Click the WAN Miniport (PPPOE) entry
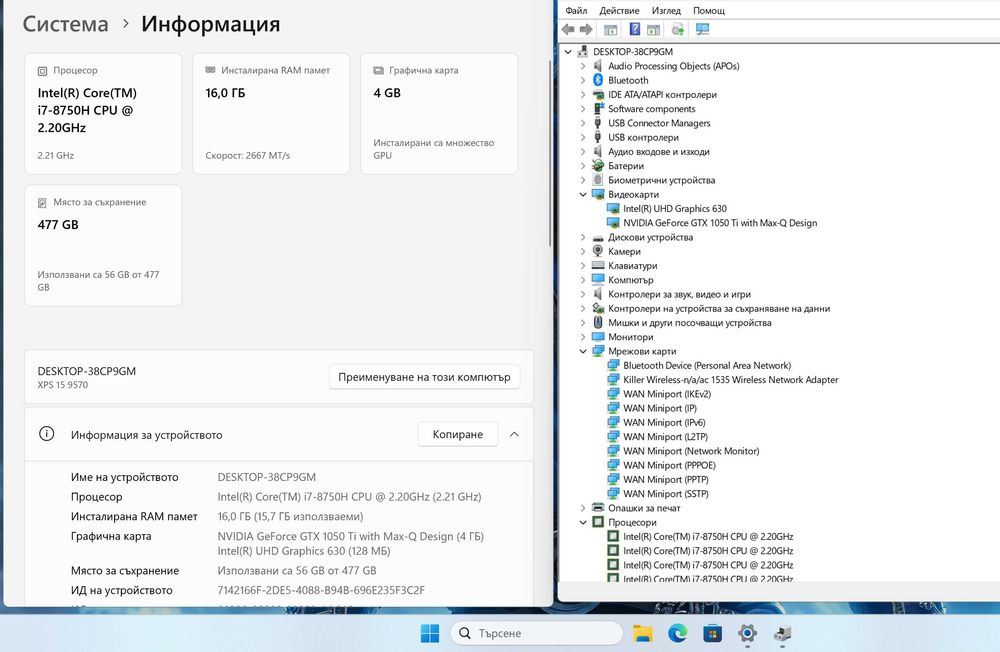The height and width of the screenshot is (652, 1000). [x=669, y=465]
